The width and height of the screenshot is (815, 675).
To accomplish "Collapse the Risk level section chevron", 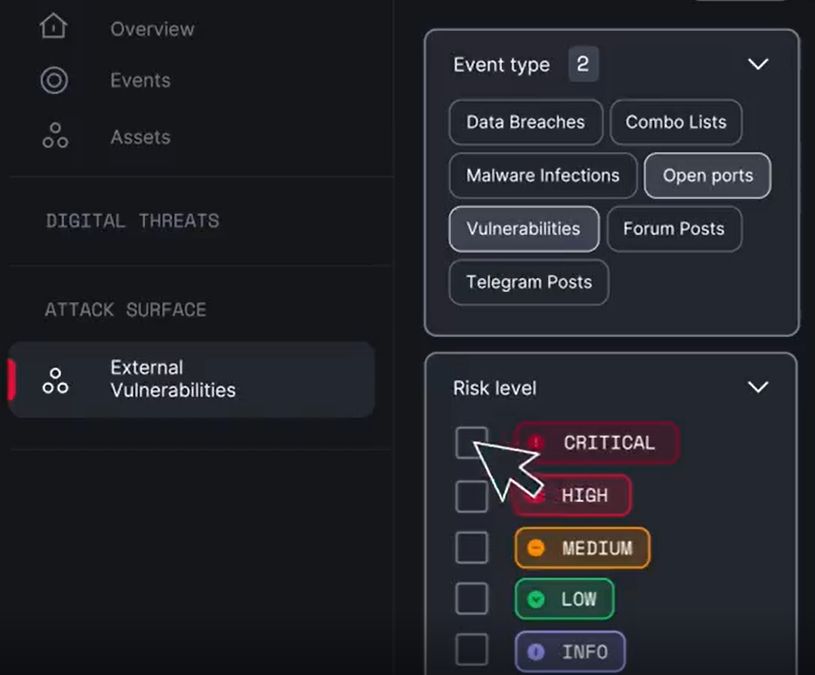I will tap(758, 387).
